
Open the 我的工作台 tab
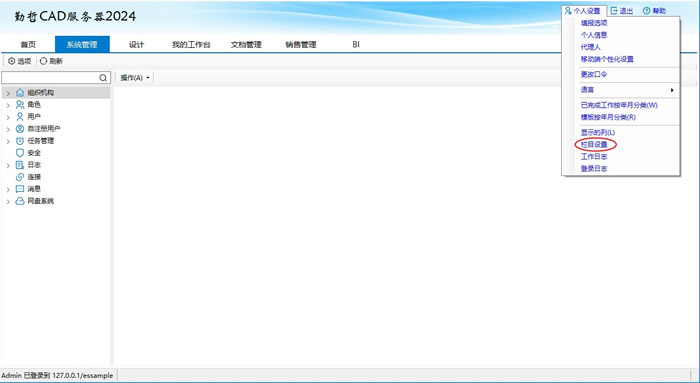[191, 44]
